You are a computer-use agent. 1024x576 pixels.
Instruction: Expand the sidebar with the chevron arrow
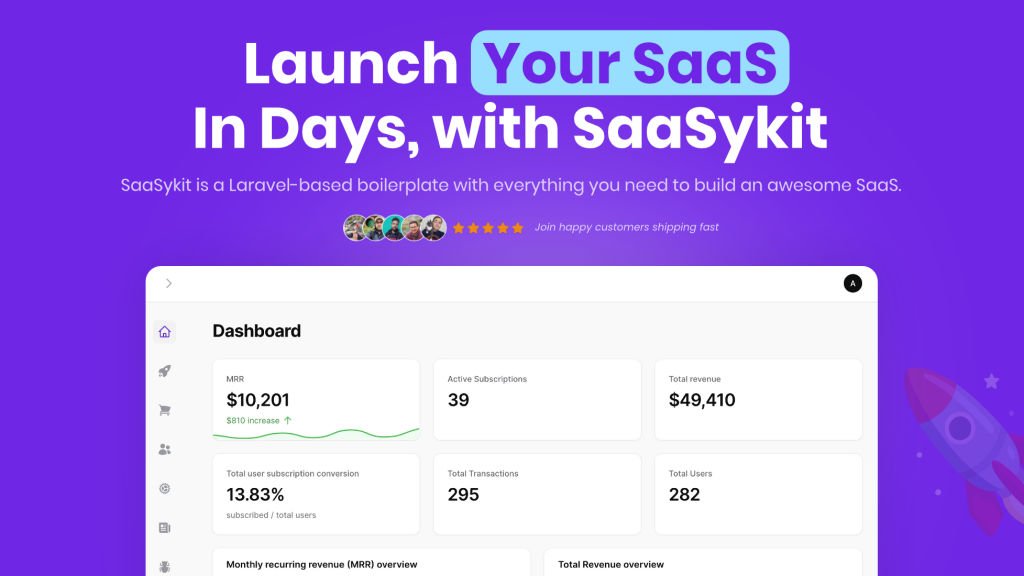[x=169, y=284]
